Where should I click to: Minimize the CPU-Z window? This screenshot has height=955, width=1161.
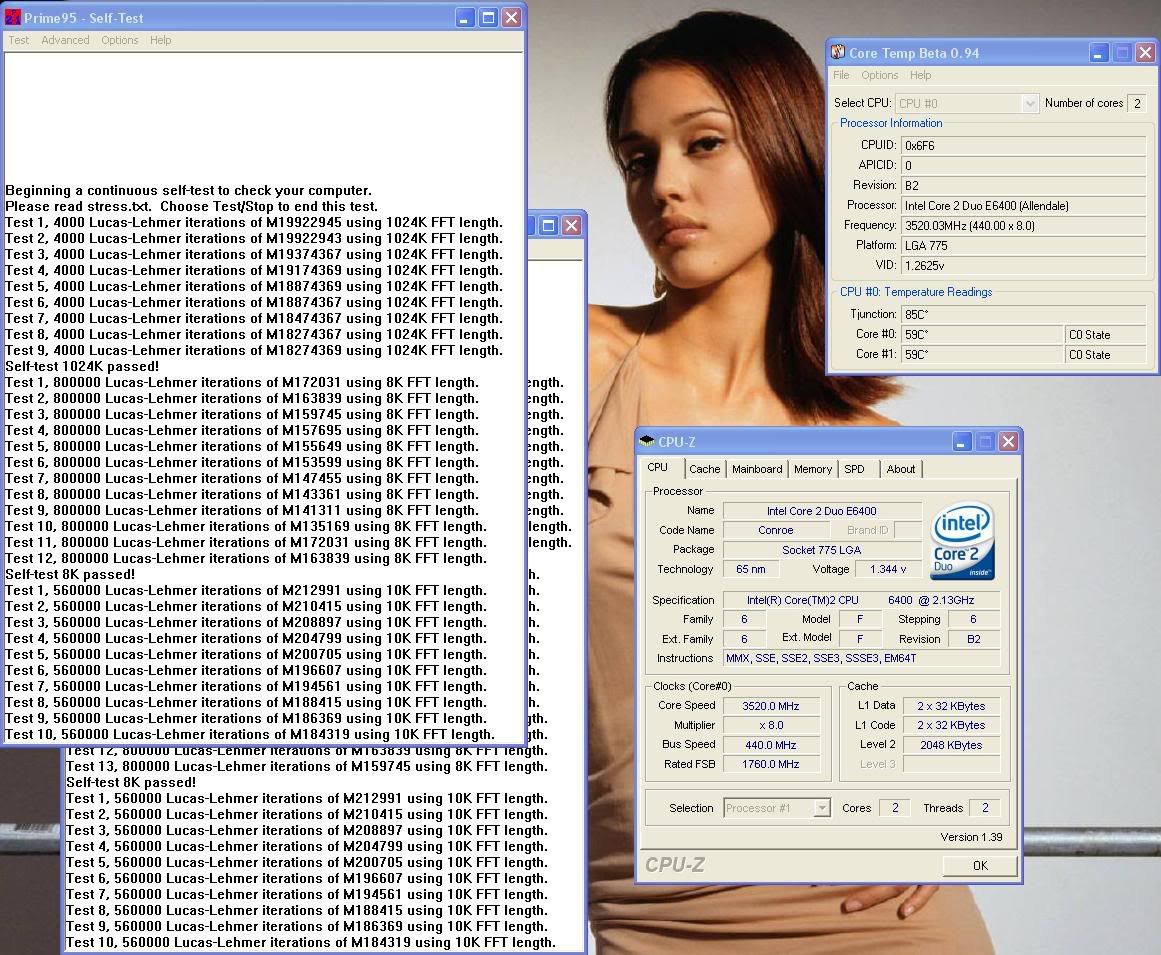[x=961, y=442]
